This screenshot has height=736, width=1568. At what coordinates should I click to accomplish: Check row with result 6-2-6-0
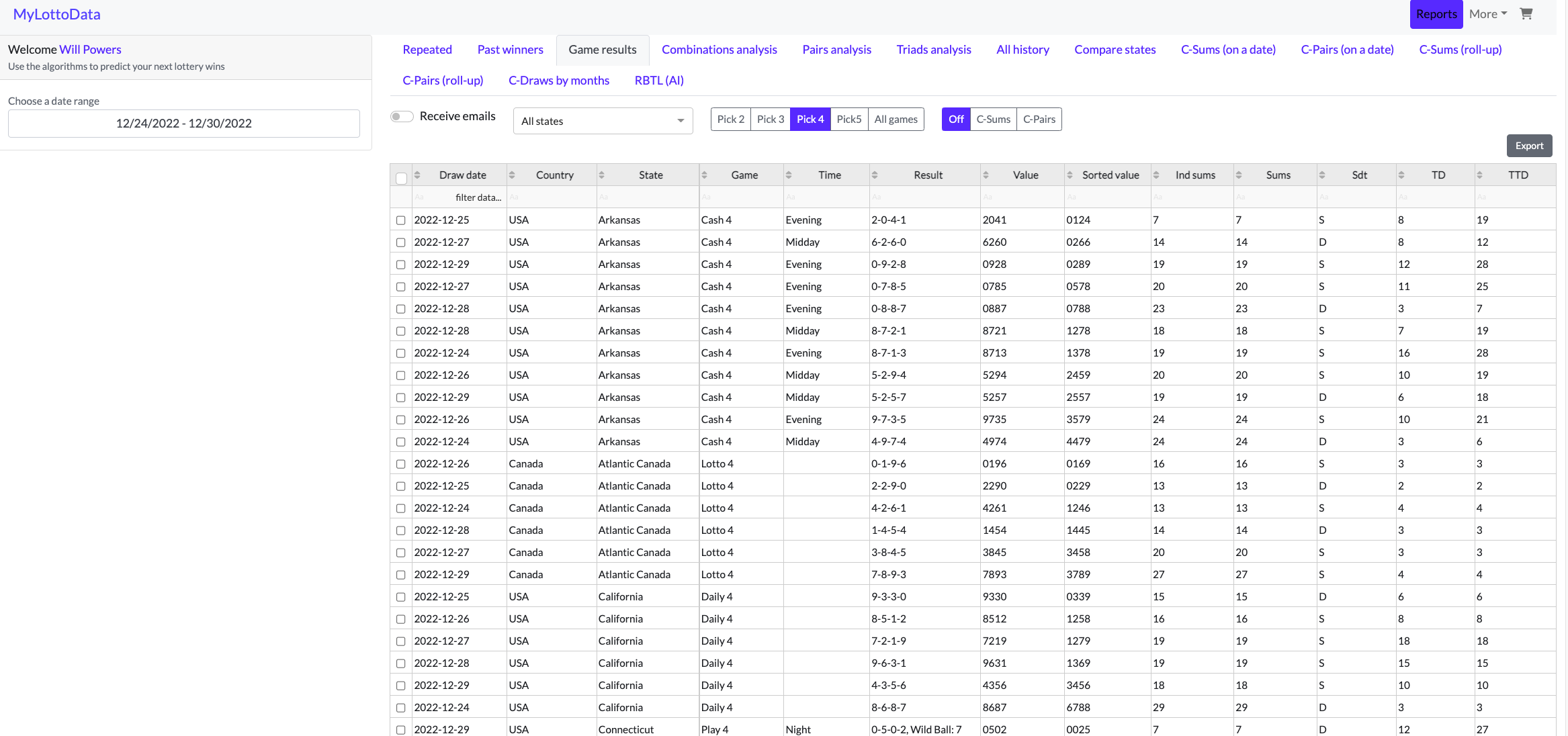click(401, 242)
